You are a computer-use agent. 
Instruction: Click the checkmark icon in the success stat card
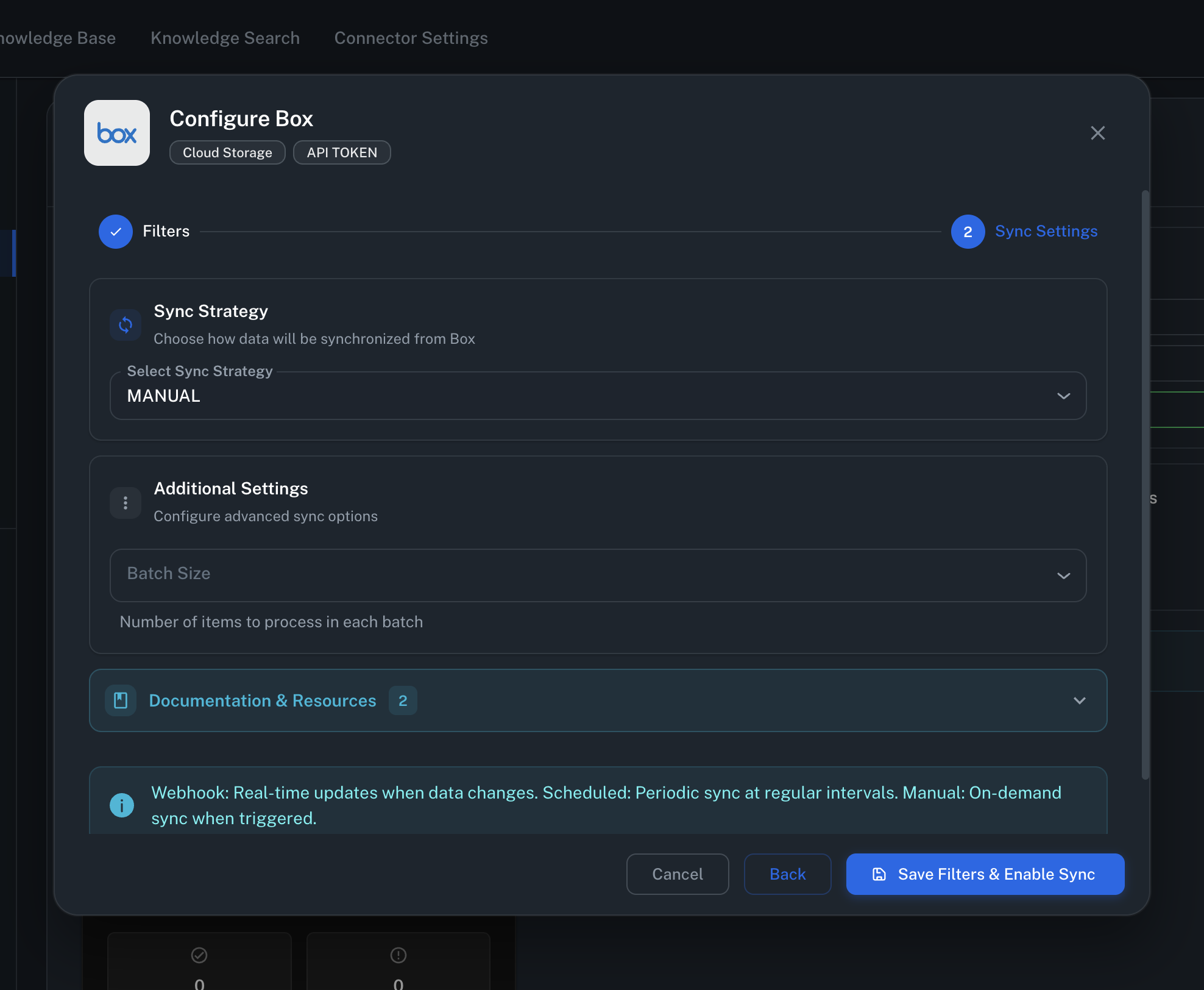(199, 955)
